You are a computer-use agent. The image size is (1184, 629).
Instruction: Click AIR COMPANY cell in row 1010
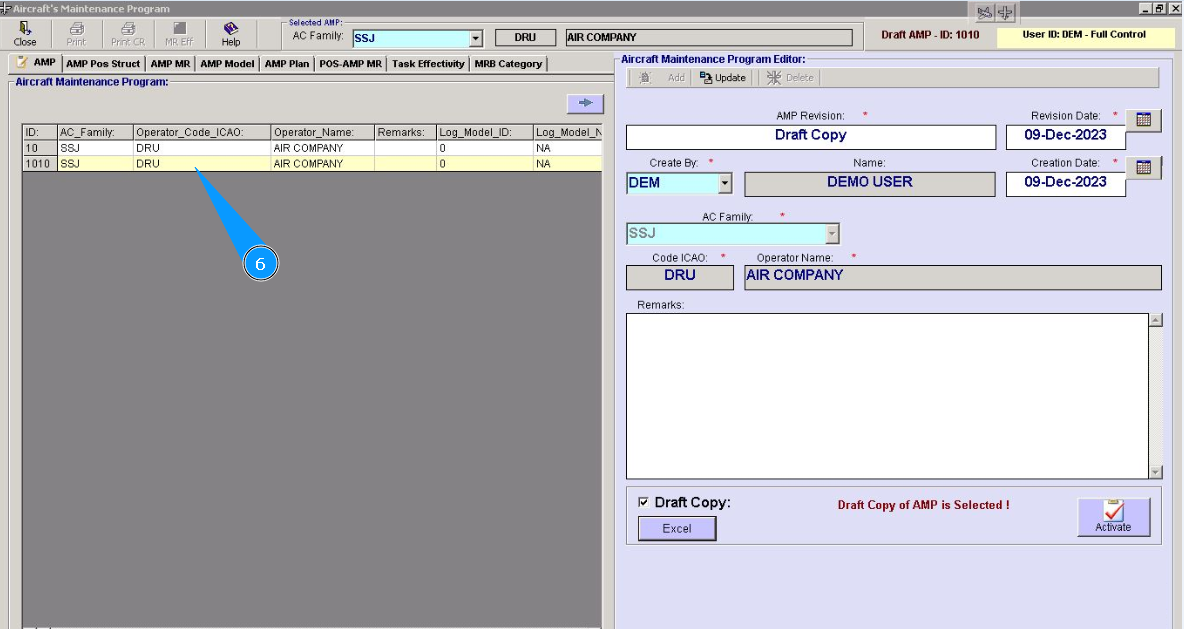[x=322, y=163]
